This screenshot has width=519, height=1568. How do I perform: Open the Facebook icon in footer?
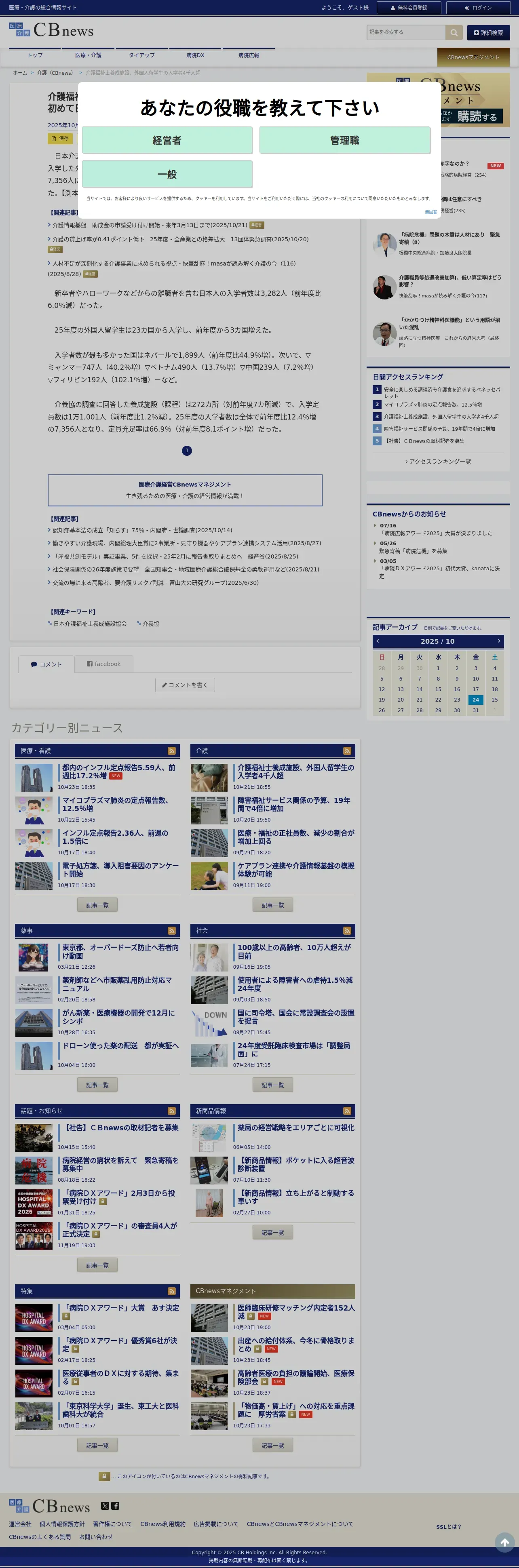(115, 1506)
